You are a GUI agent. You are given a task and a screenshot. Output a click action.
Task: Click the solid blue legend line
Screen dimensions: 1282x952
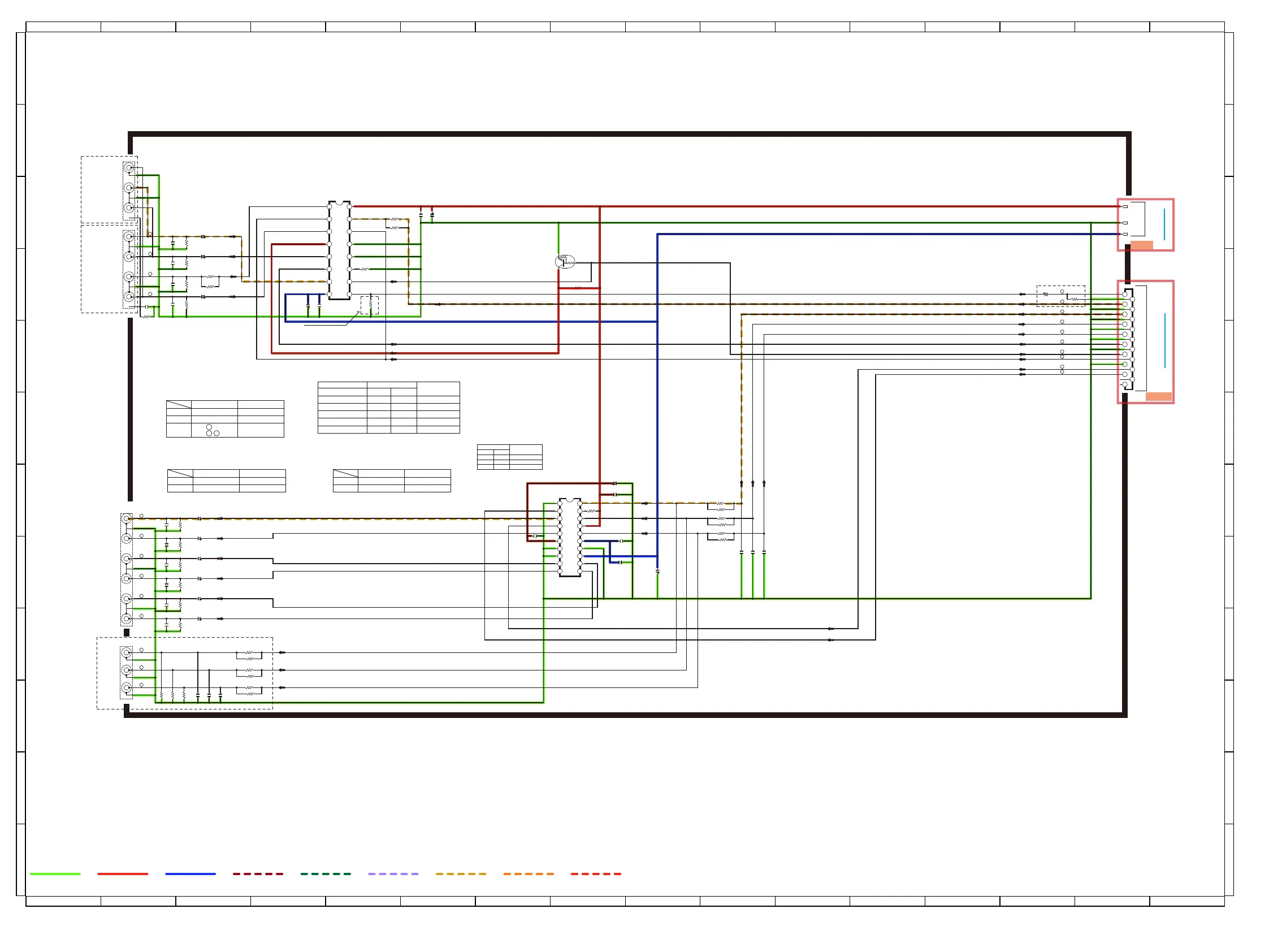[x=190, y=874]
